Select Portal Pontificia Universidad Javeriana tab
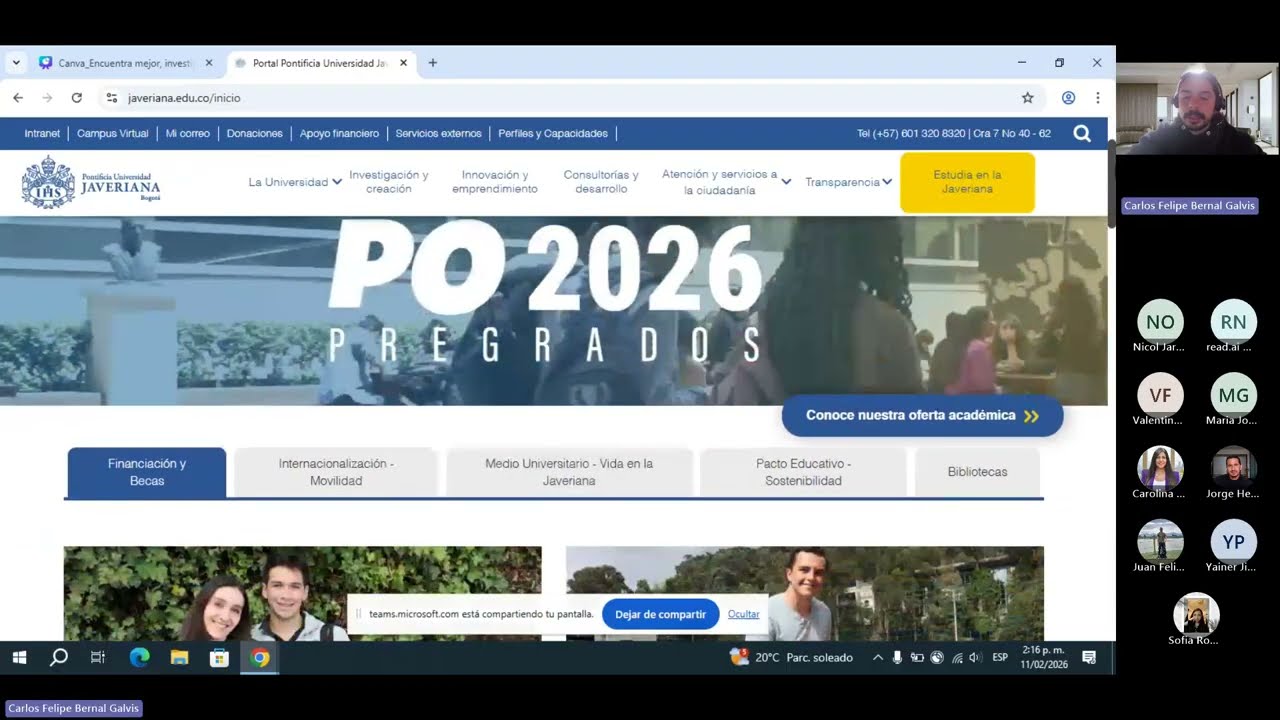This screenshot has height=720, width=1280. coord(320,63)
